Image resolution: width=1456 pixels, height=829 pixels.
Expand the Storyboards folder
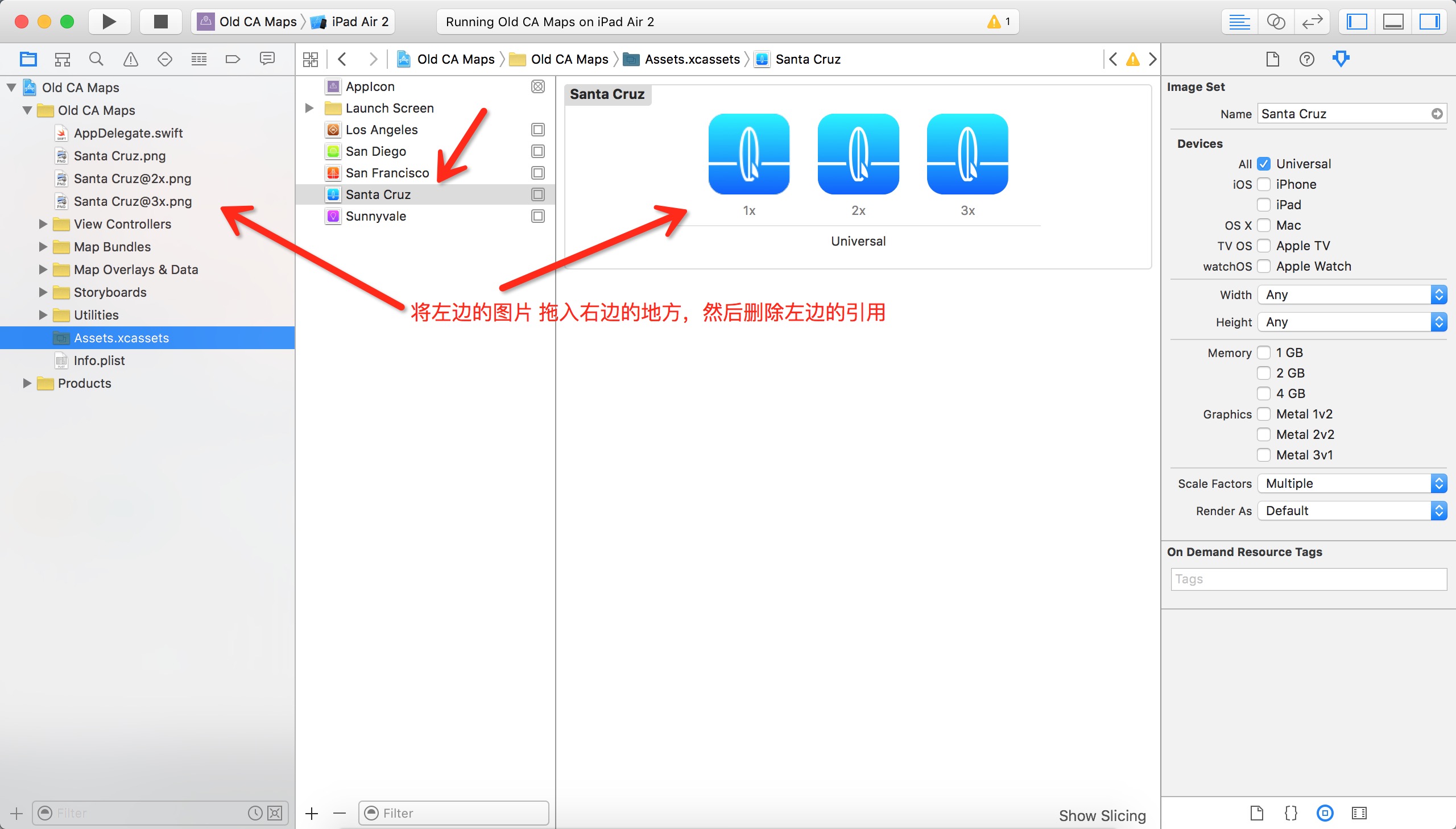point(43,292)
